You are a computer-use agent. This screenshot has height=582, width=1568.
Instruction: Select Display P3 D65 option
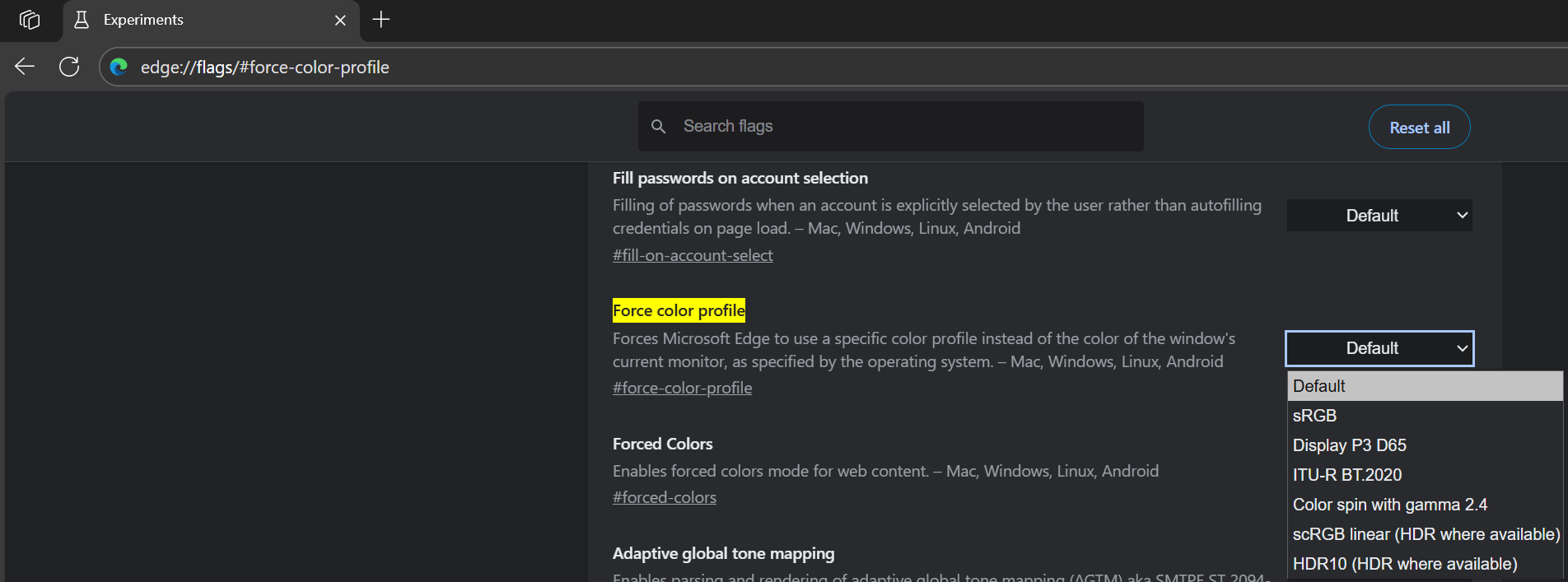click(1350, 445)
